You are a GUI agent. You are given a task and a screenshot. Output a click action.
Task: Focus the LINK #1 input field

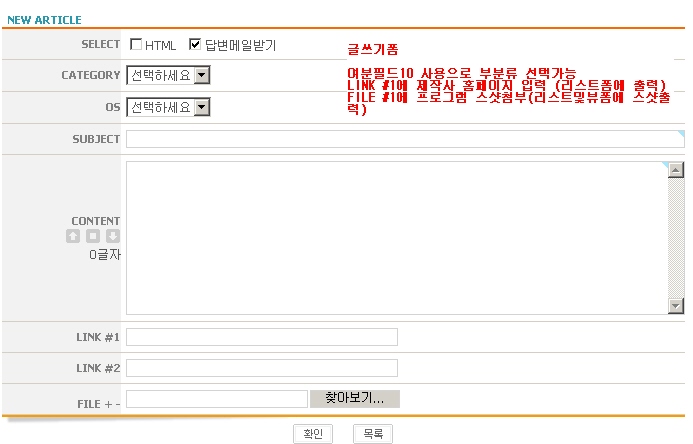[262, 337]
